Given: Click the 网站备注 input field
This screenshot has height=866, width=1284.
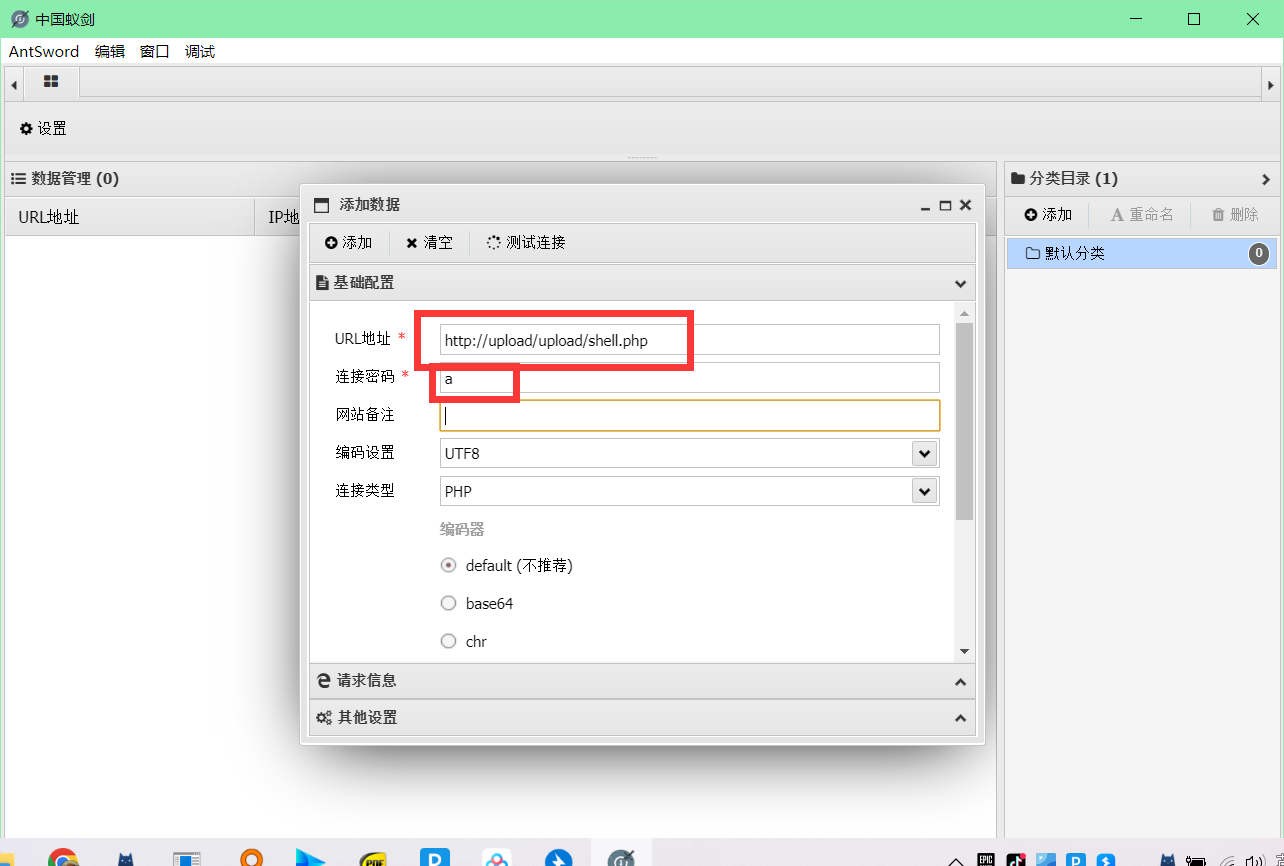Looking at the screenshot, I should click(x=689, y=416).
